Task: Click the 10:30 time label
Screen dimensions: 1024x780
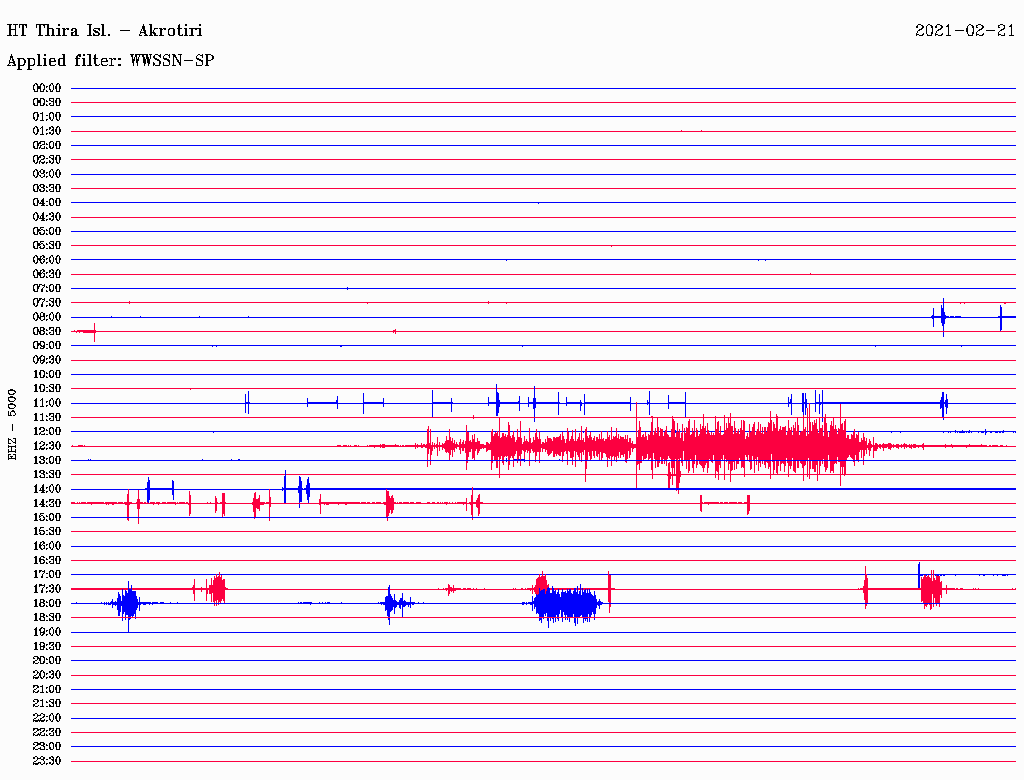Action: point(47,389)
